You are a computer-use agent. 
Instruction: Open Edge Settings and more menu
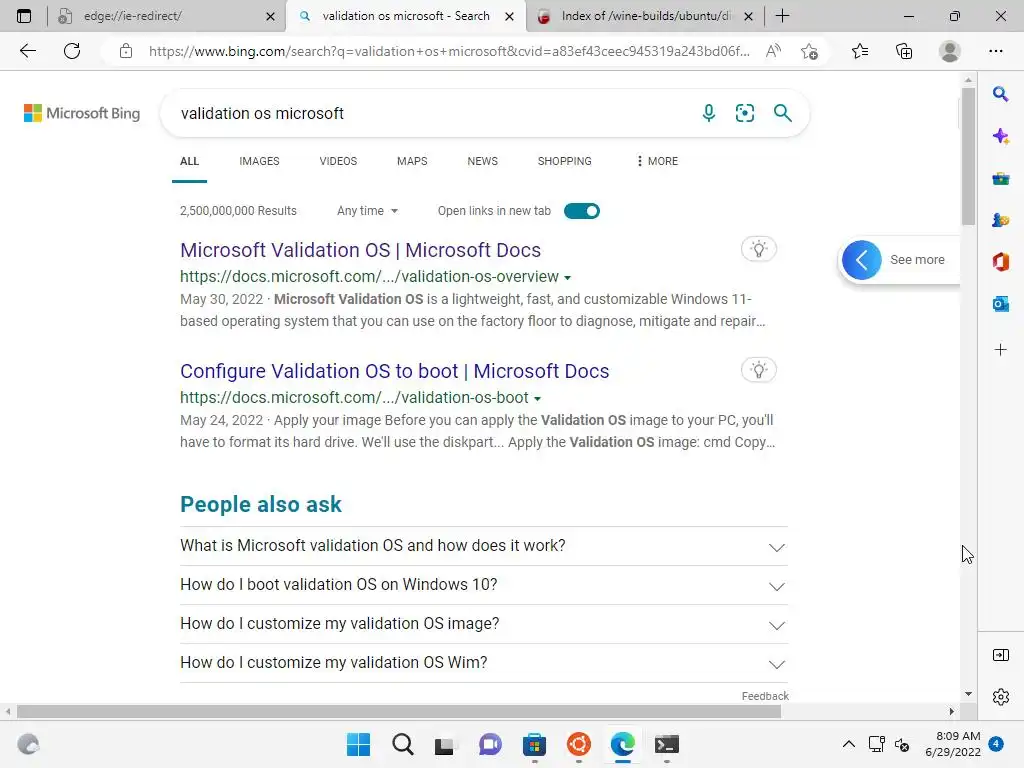(996, 51)
